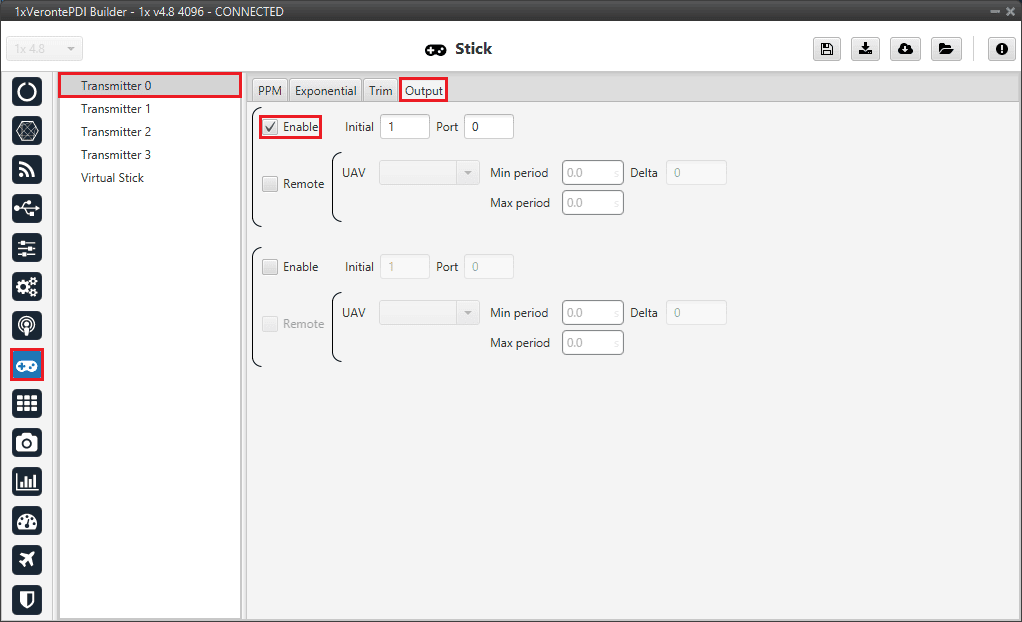1022x622 pixels.
Task: Switch to the Exponential tab
Action: tap(325, 90)
